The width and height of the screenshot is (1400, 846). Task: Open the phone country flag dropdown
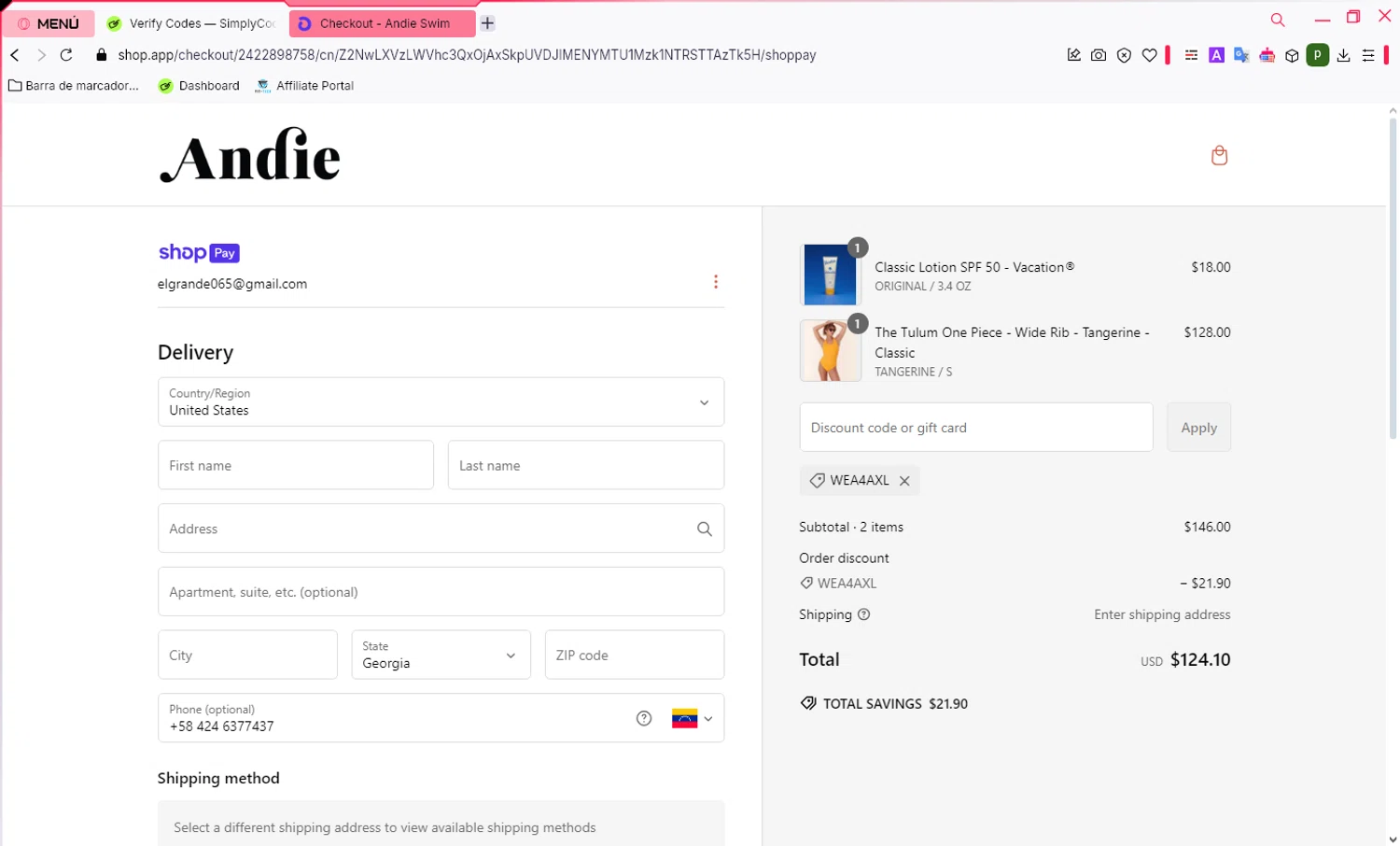(x=693, y=718)
